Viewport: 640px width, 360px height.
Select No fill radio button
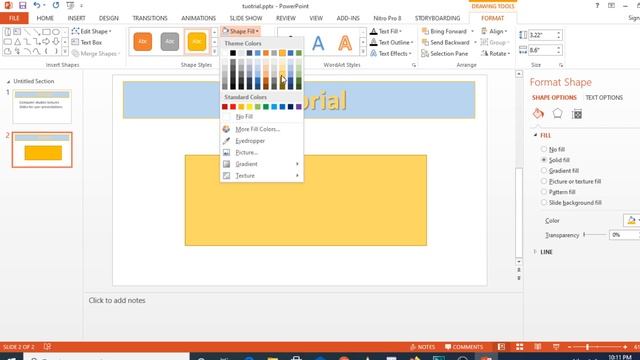[544, 149]
